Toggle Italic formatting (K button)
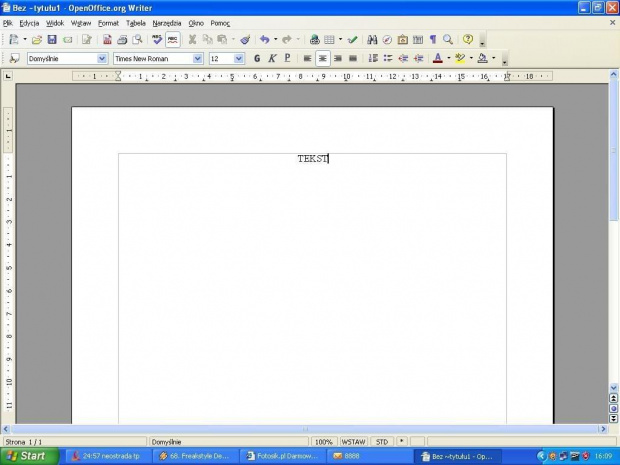 point(272,58)
